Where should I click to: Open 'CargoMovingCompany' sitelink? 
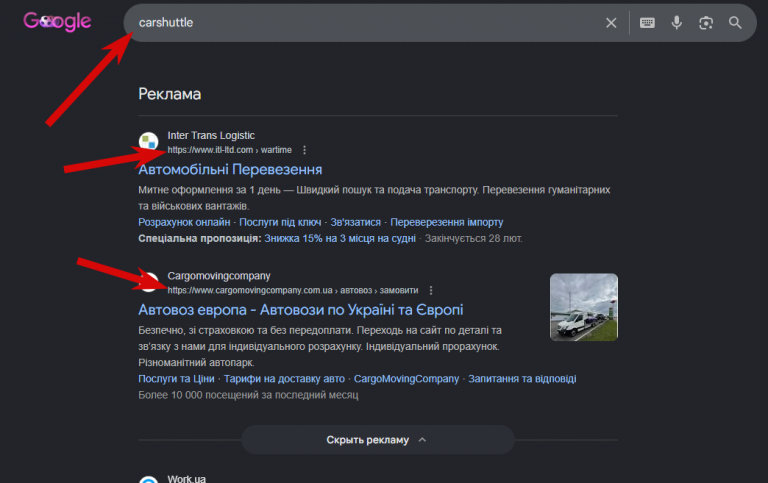coord(407,379)
